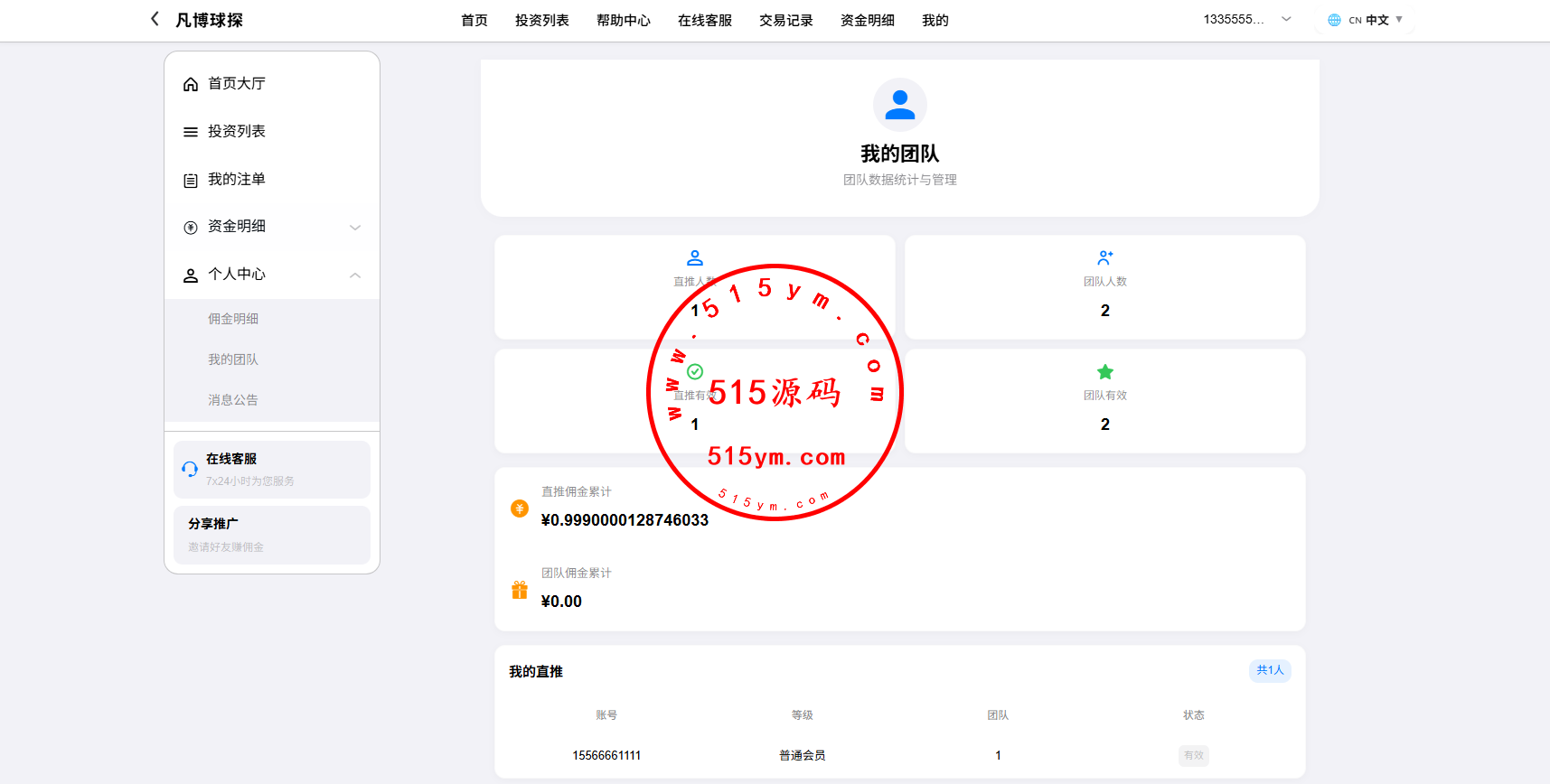The height and width of the screenshot is (784, 1550).
Task: Click account 15566661111 in the table
Action: click(x=606, y=756)
